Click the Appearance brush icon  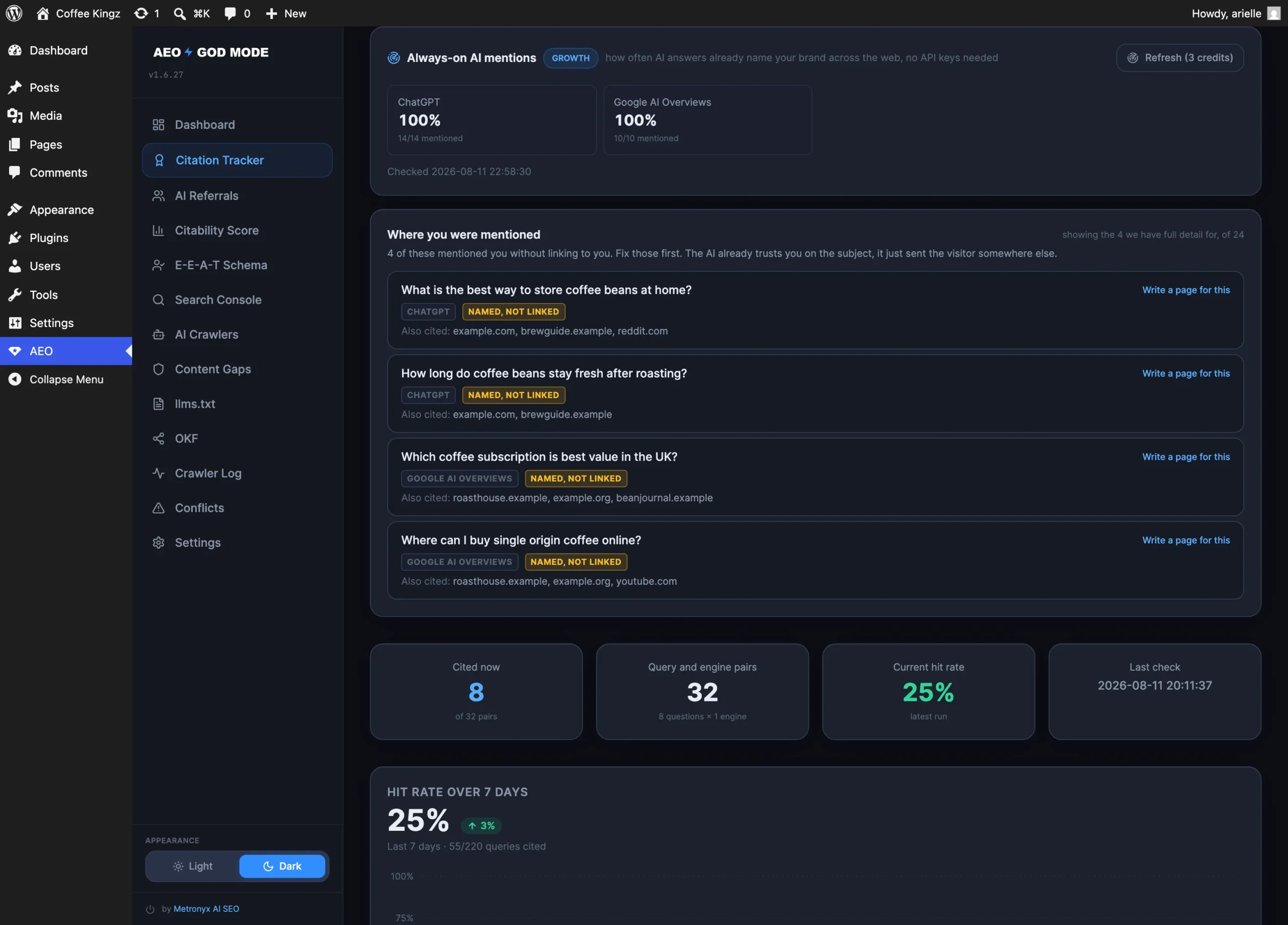pos(15,210)
